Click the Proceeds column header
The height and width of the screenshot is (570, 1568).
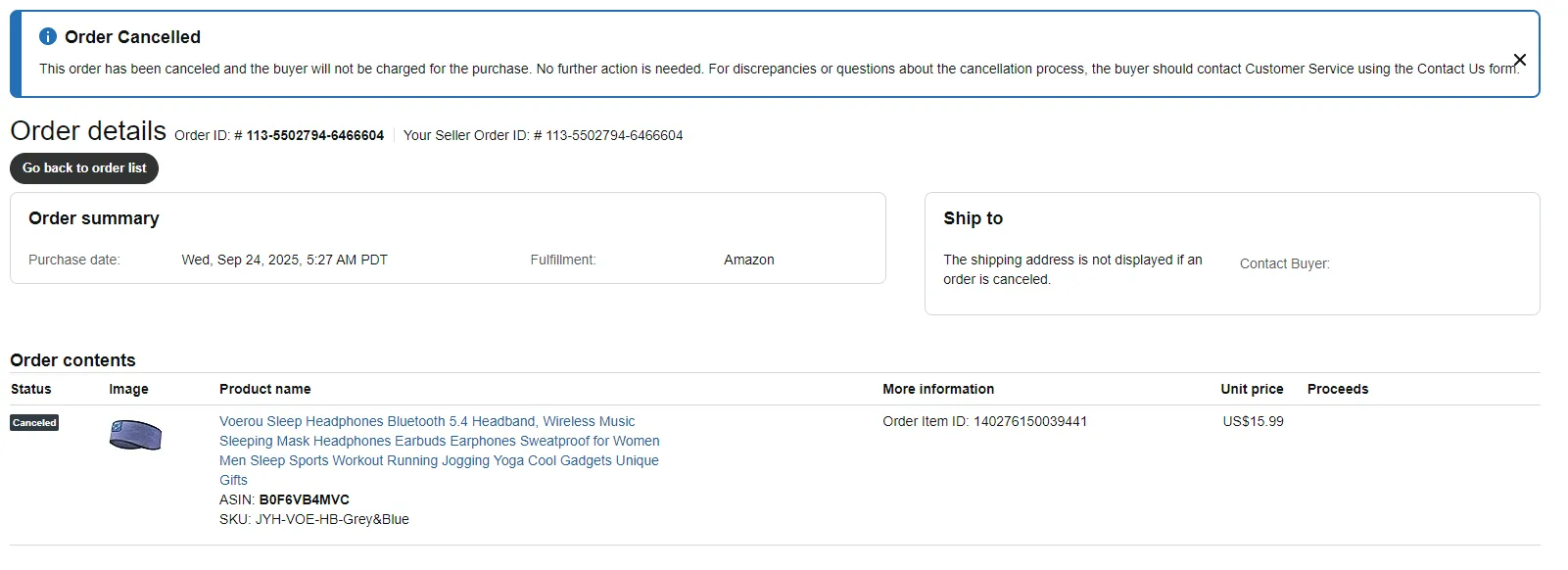coord(1337,389)
